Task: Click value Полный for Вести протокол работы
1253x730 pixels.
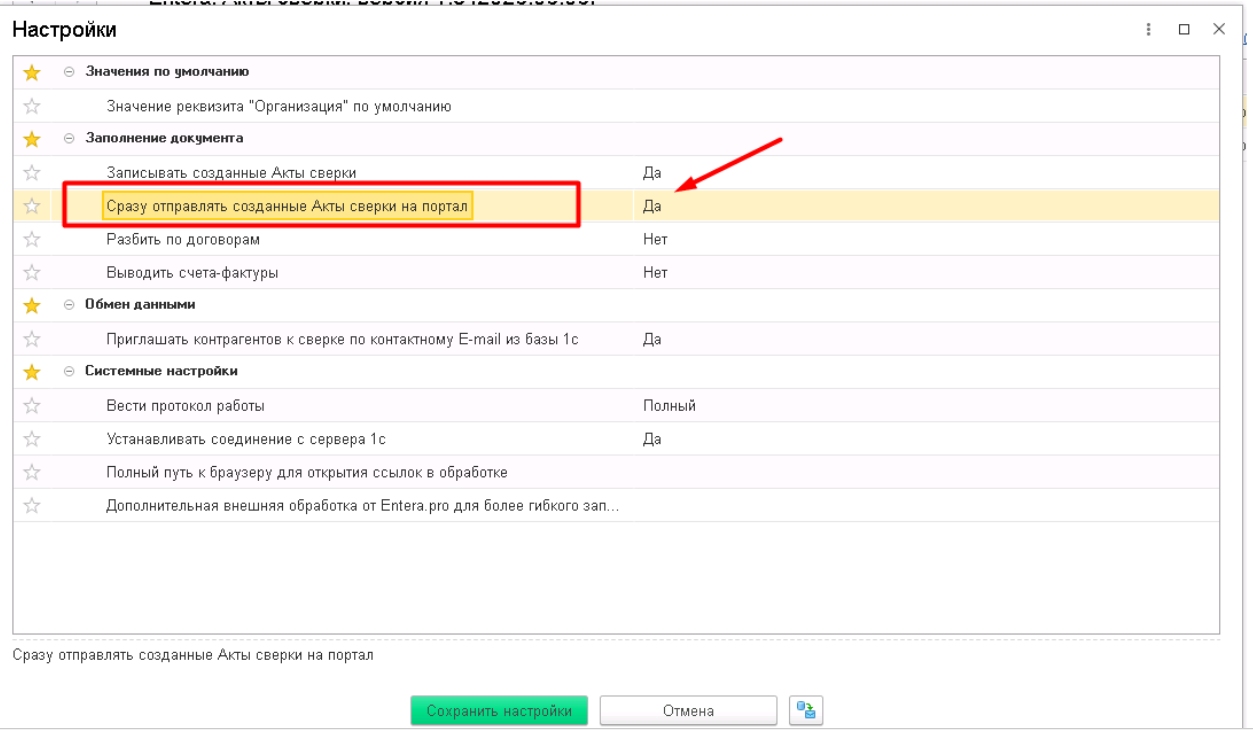Action: pos(669,406)
